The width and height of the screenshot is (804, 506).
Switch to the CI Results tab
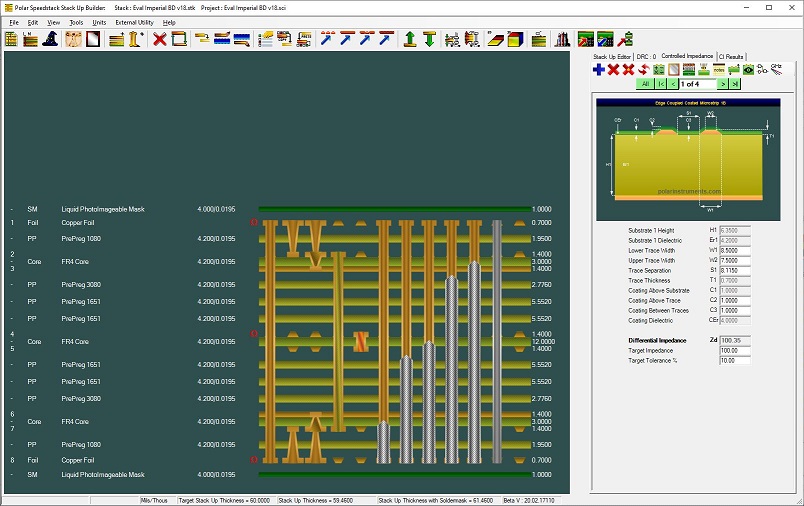(731, 56)
